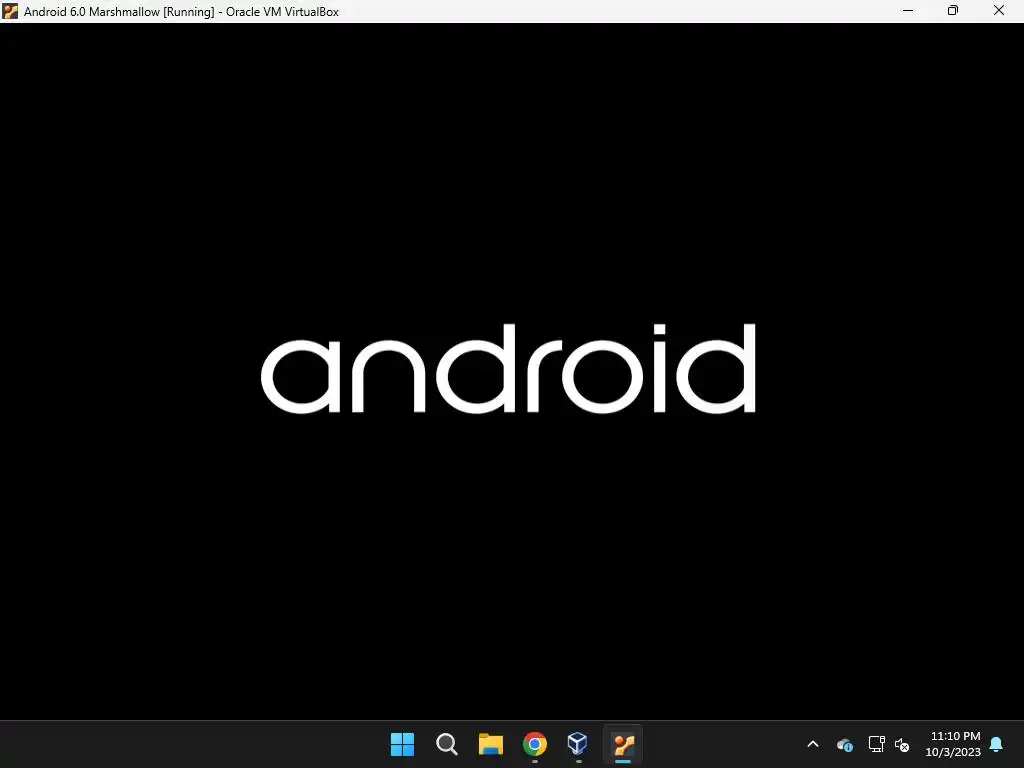This screenshot has width=1024, height=768.
Task: Select the running Android VM taskbar icon
Action: point(623,744)
